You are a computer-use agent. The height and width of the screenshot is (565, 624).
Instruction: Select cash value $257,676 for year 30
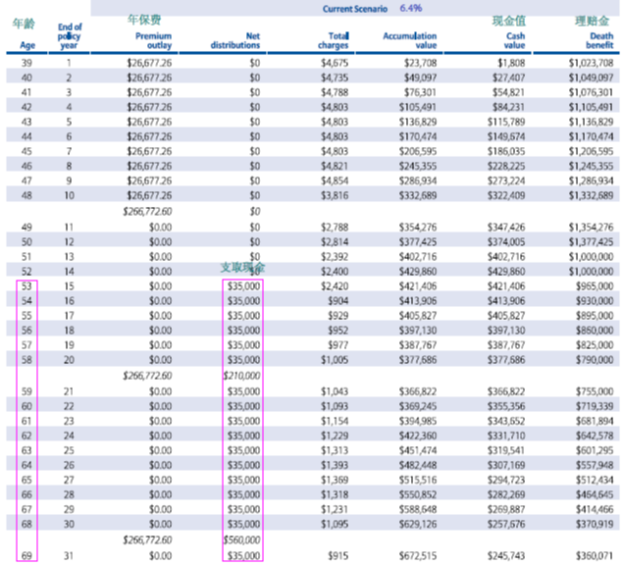pos(507,524)
